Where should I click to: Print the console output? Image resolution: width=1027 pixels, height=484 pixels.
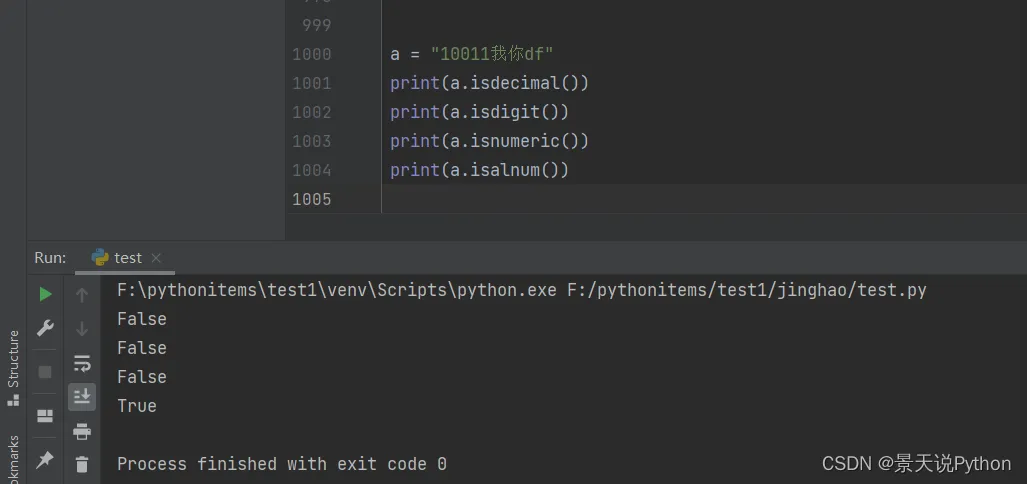82,432
